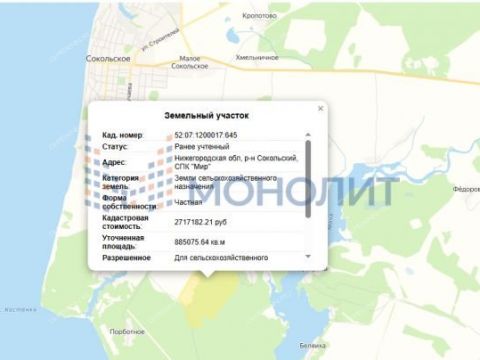This screenshot has width=480, height=360.
Task: Click the area value 885075.64 кв.м
Action: [199, 242]
